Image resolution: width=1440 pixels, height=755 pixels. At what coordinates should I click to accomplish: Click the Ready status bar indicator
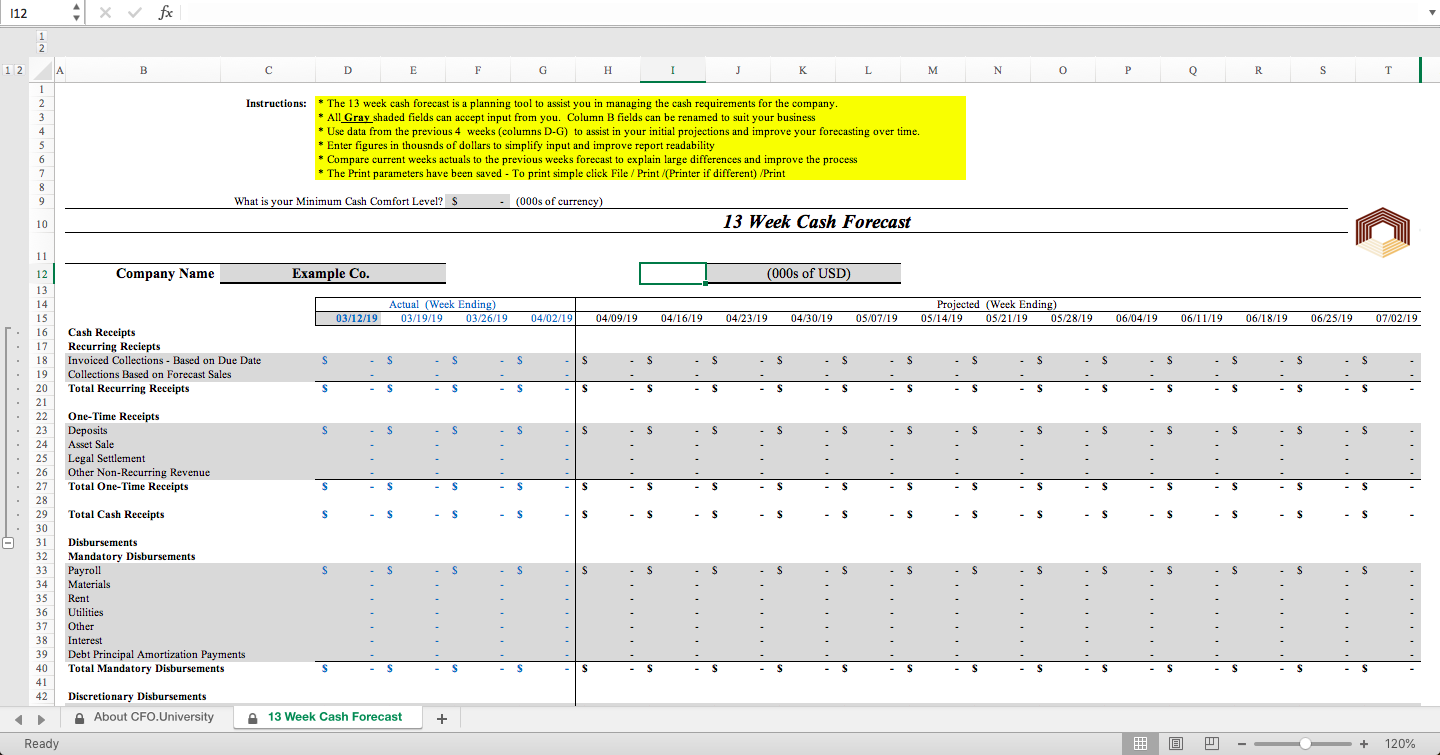click(41, 743)
